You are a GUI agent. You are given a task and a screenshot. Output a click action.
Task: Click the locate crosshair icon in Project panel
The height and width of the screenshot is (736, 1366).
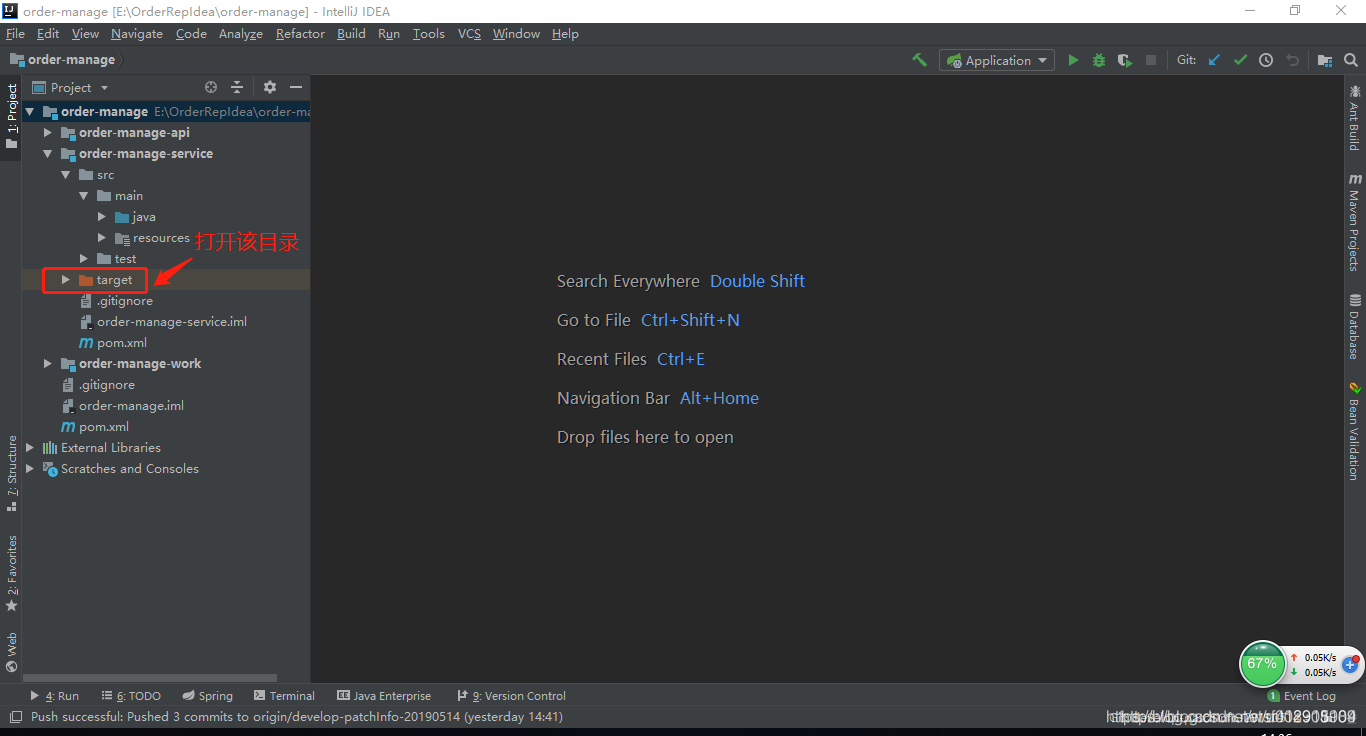211,88
